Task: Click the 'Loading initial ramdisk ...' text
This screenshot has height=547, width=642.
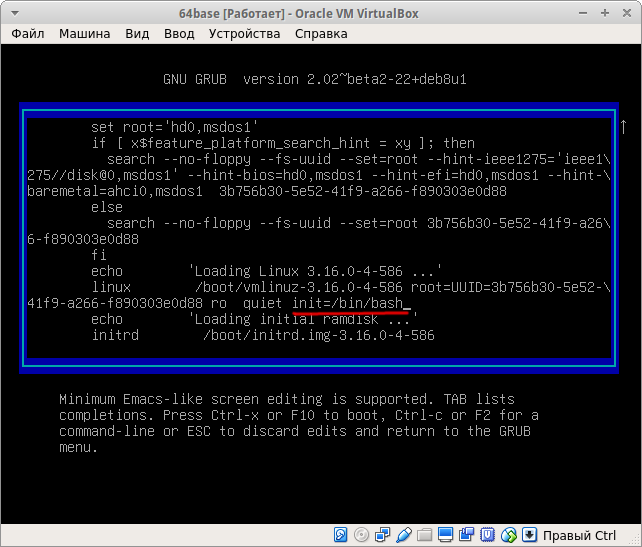Action: pyautogui.click(x=303, y=319)
